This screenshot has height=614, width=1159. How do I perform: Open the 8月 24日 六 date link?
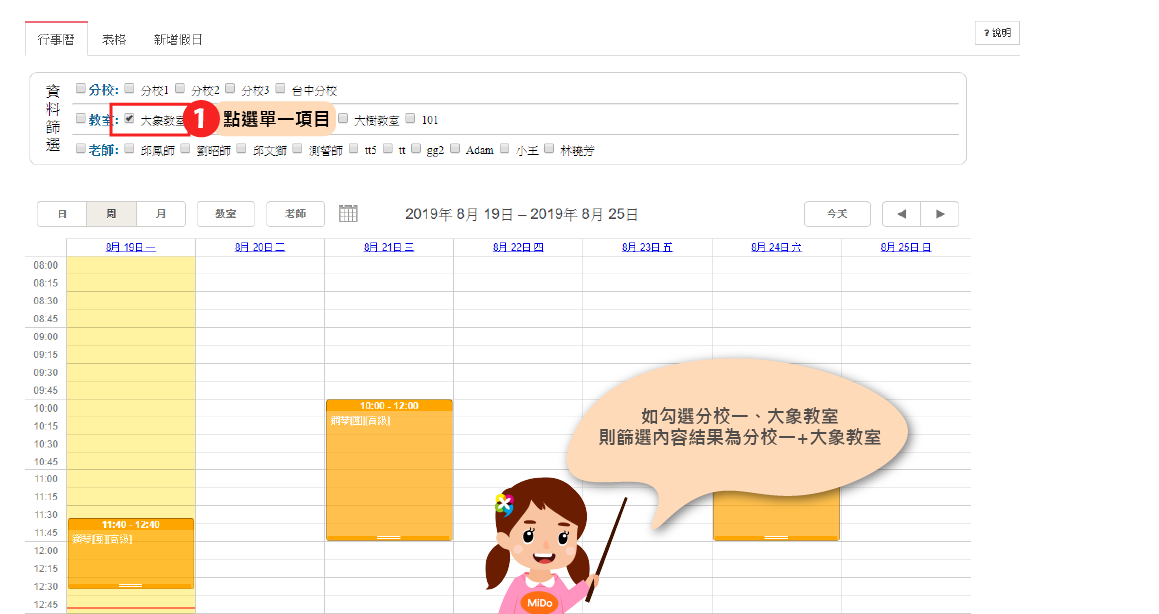click(776, 247)
